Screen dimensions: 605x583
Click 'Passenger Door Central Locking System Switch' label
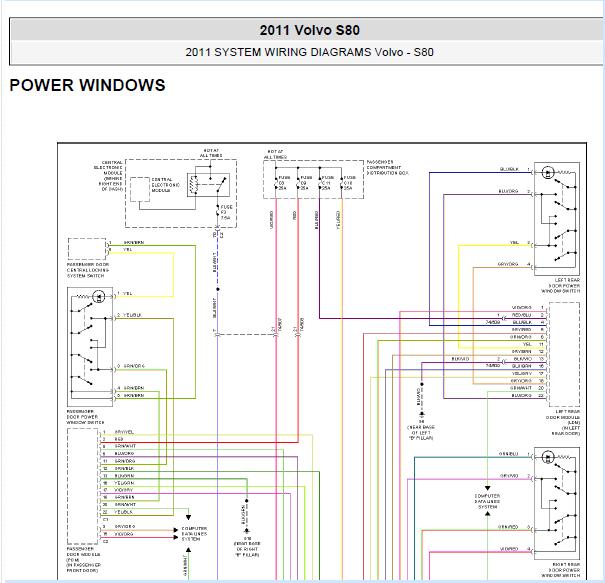[x=88, y=270]
